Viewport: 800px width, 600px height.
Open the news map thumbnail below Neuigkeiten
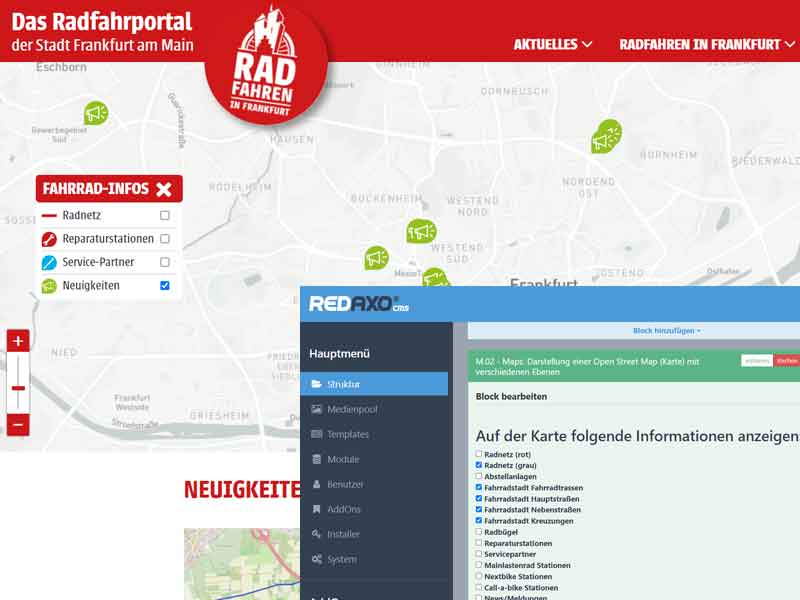[x=242, y=564]
